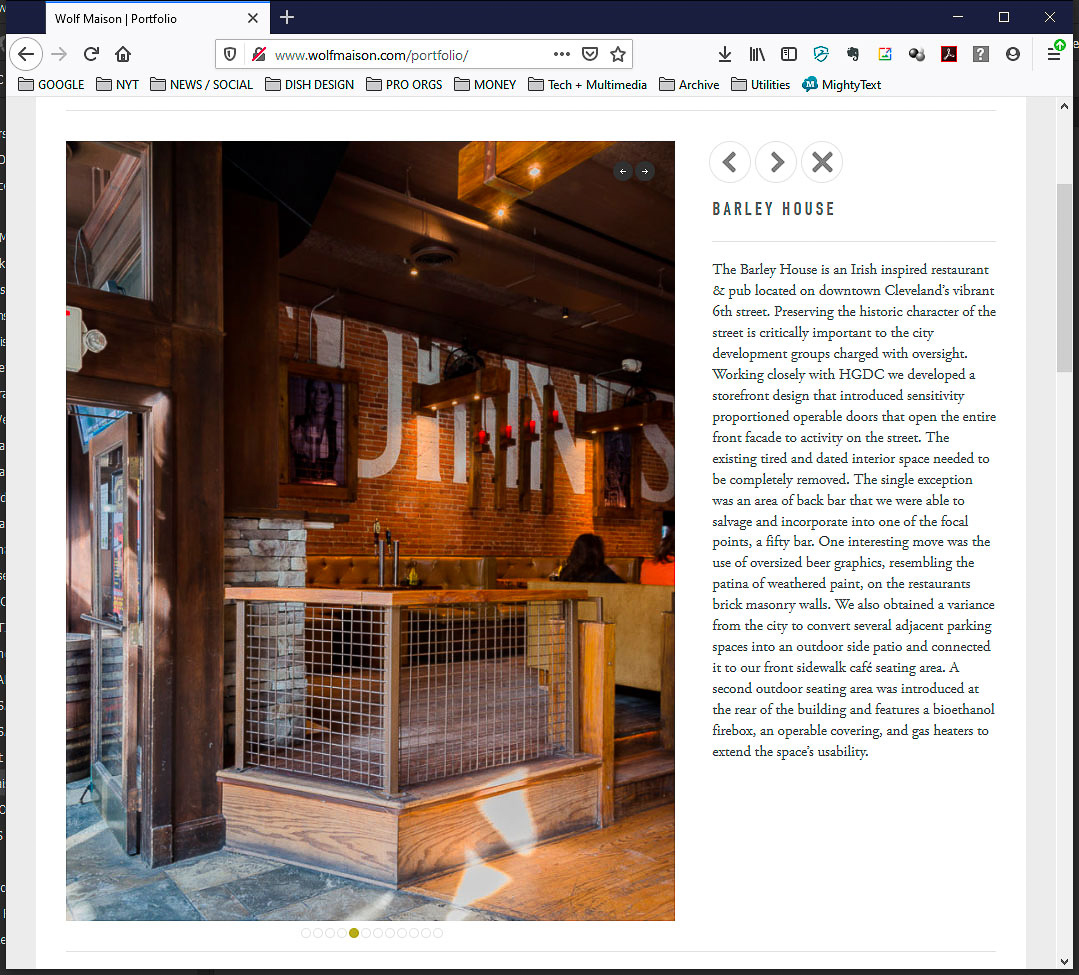1079x975 pixels.
Task: Click the Firefox account avatar icon
Action: (1013, 54)
